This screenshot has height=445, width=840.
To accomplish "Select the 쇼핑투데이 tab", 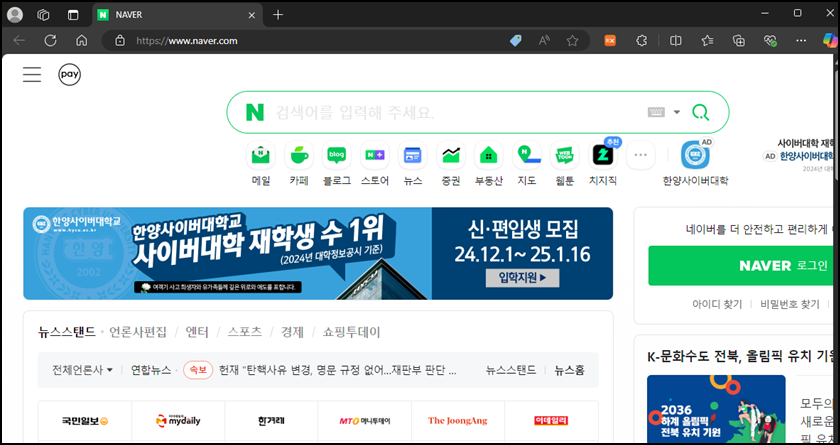I will [x=351, y=332].
